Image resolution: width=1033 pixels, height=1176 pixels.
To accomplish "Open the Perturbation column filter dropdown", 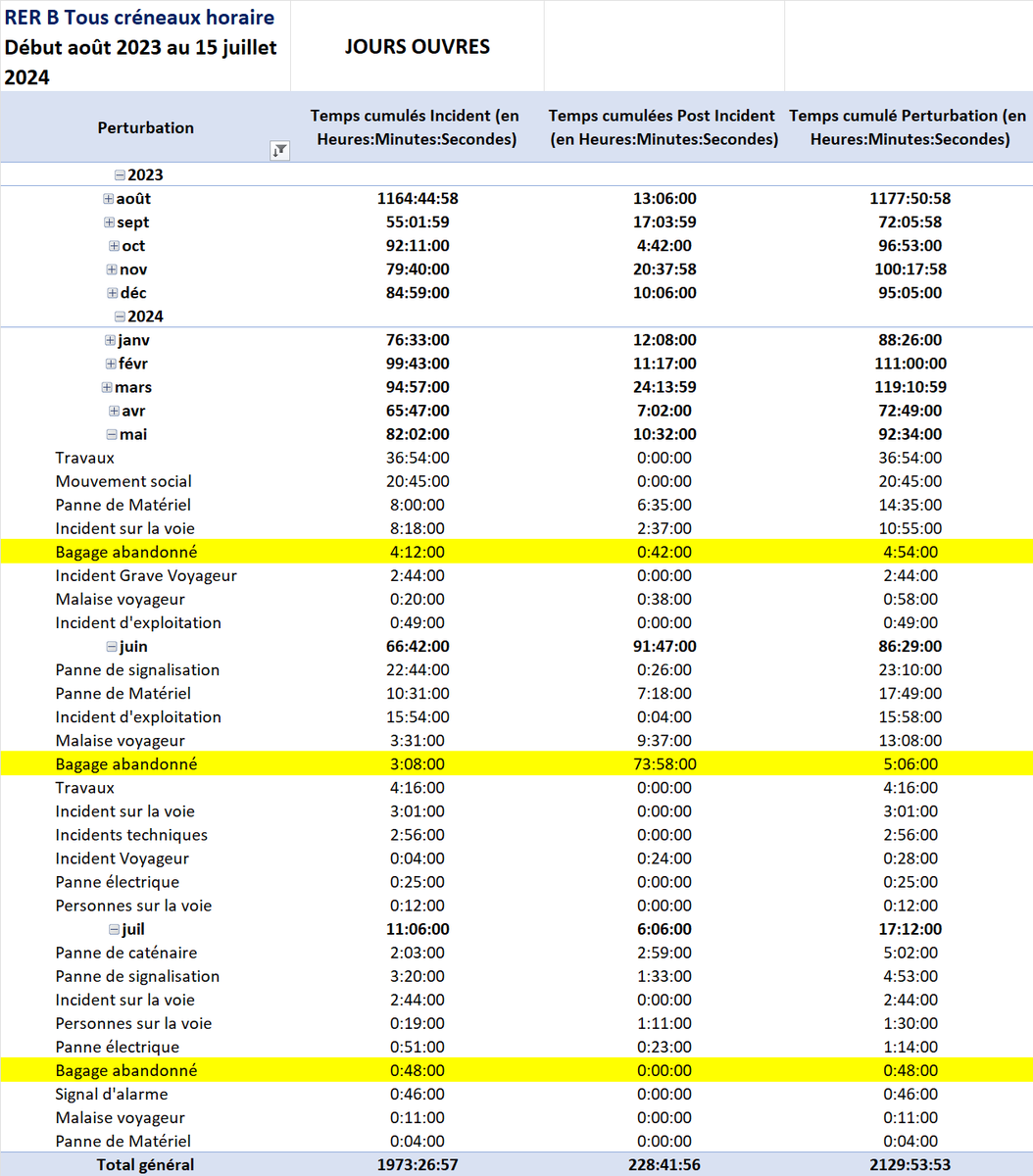I will pos(280,151).
